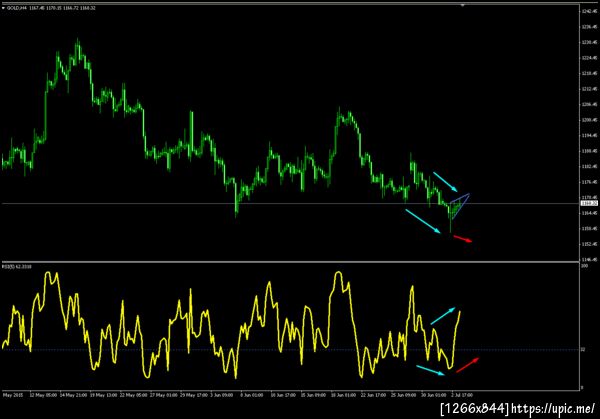Click the chart shift triangle marker at top

tap(463, 5)
